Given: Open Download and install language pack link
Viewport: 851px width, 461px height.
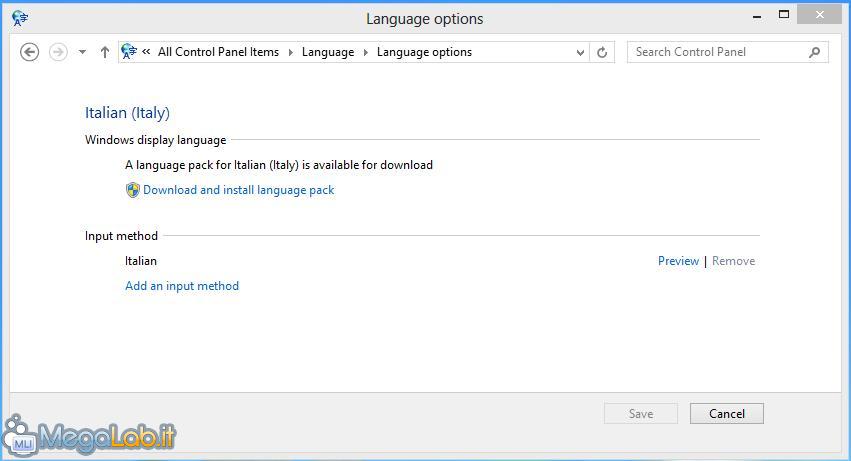Looking at the screenshot, I should 238,190.
